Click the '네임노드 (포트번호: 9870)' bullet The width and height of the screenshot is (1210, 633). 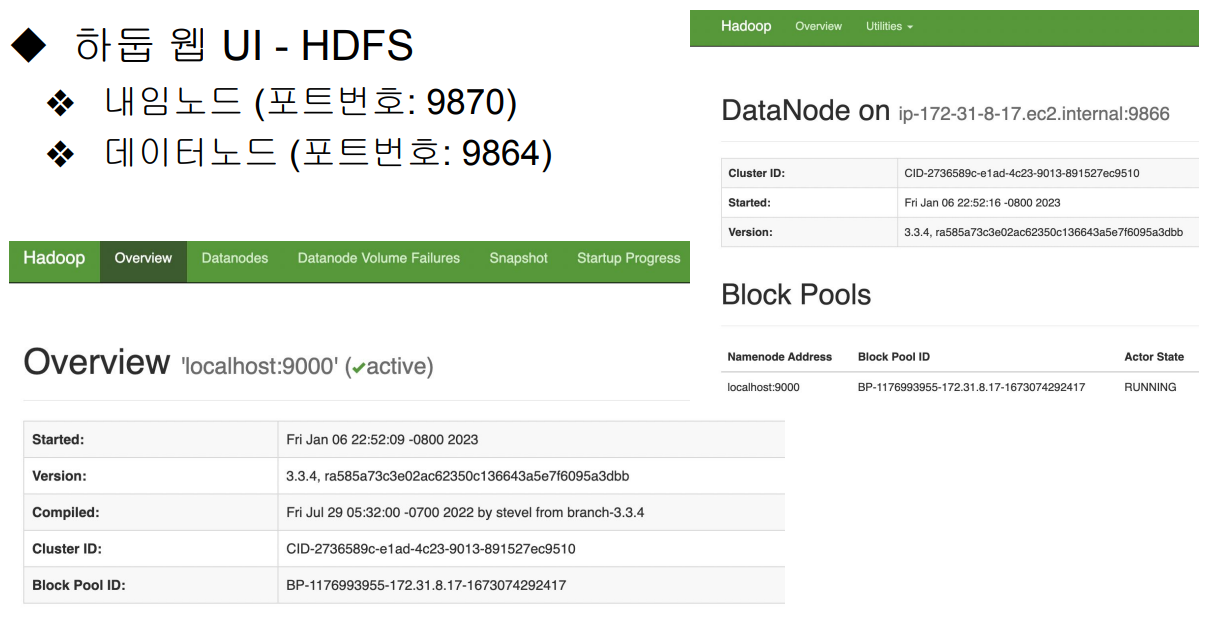(x=311, y=101)
